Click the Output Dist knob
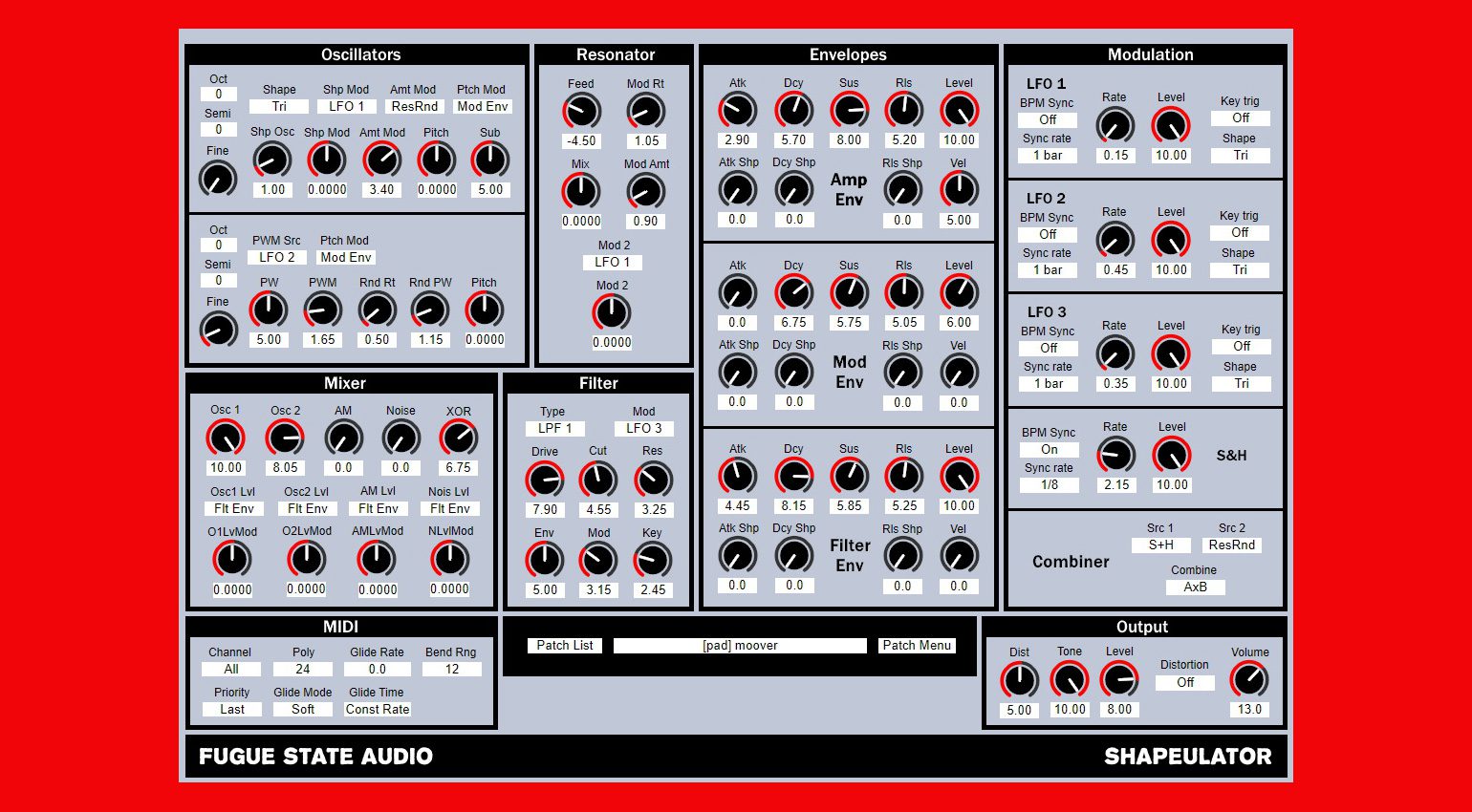This screenshot has height=812, width=1472. click(1019, 680)
